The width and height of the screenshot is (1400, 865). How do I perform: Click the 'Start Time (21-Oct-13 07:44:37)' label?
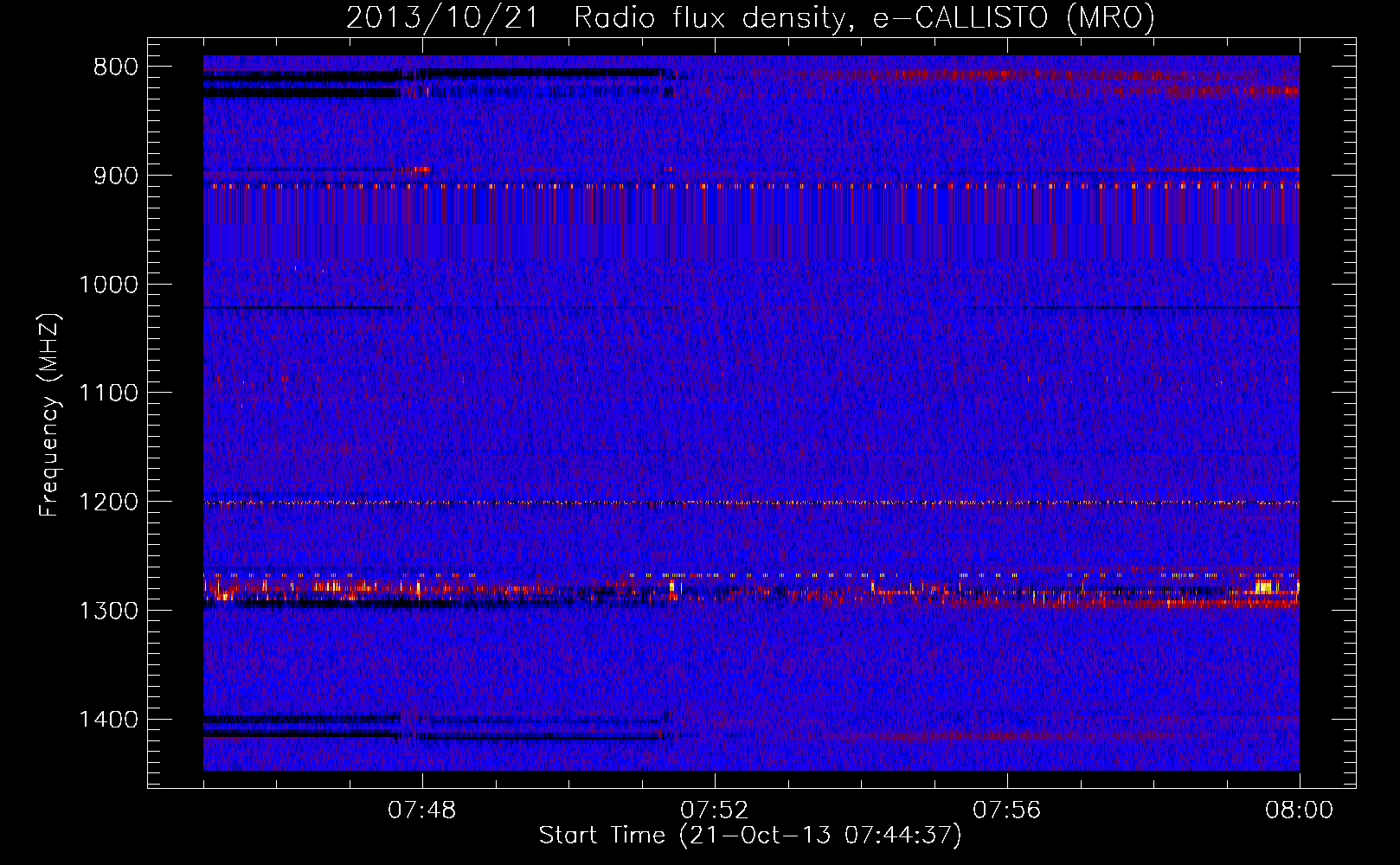coord(750,836)
